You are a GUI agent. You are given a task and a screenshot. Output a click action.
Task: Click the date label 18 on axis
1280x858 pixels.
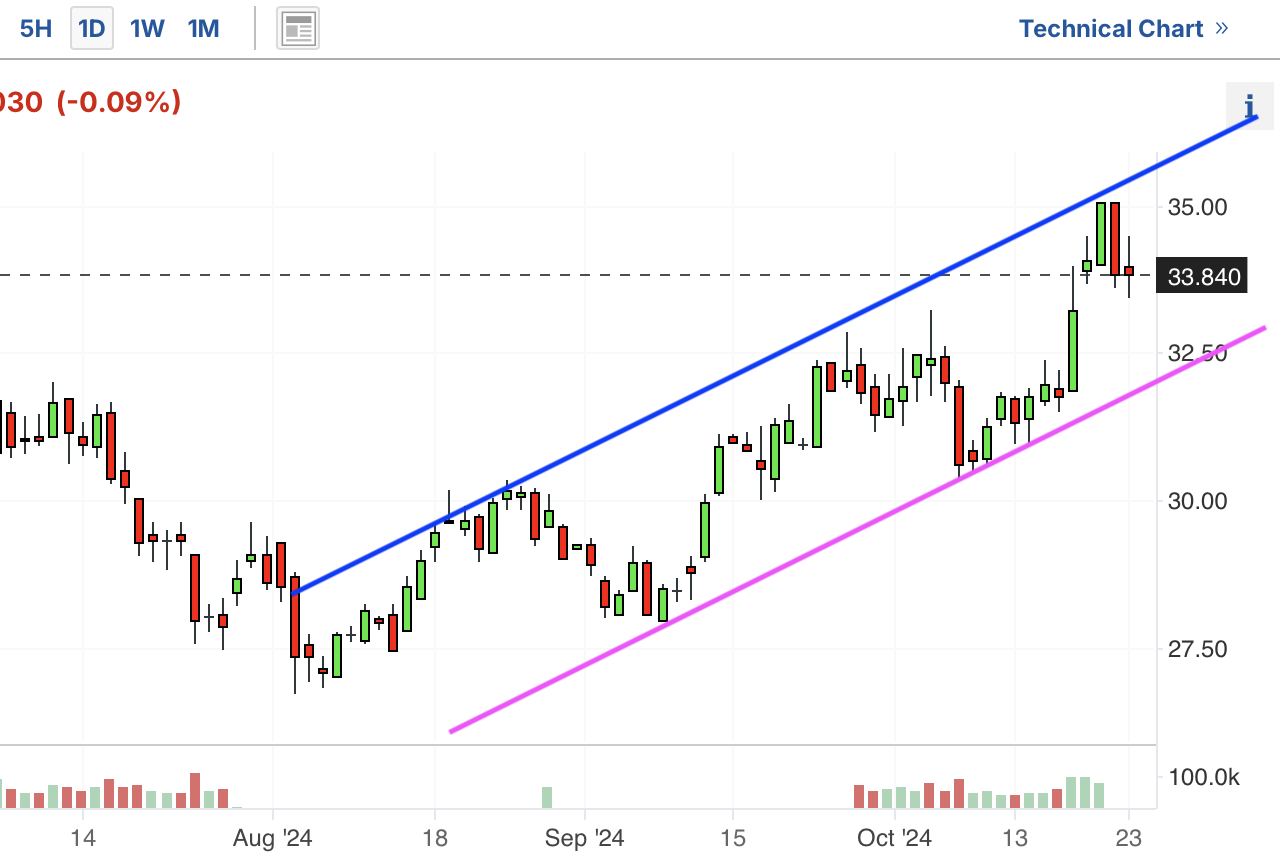(435, 838)
